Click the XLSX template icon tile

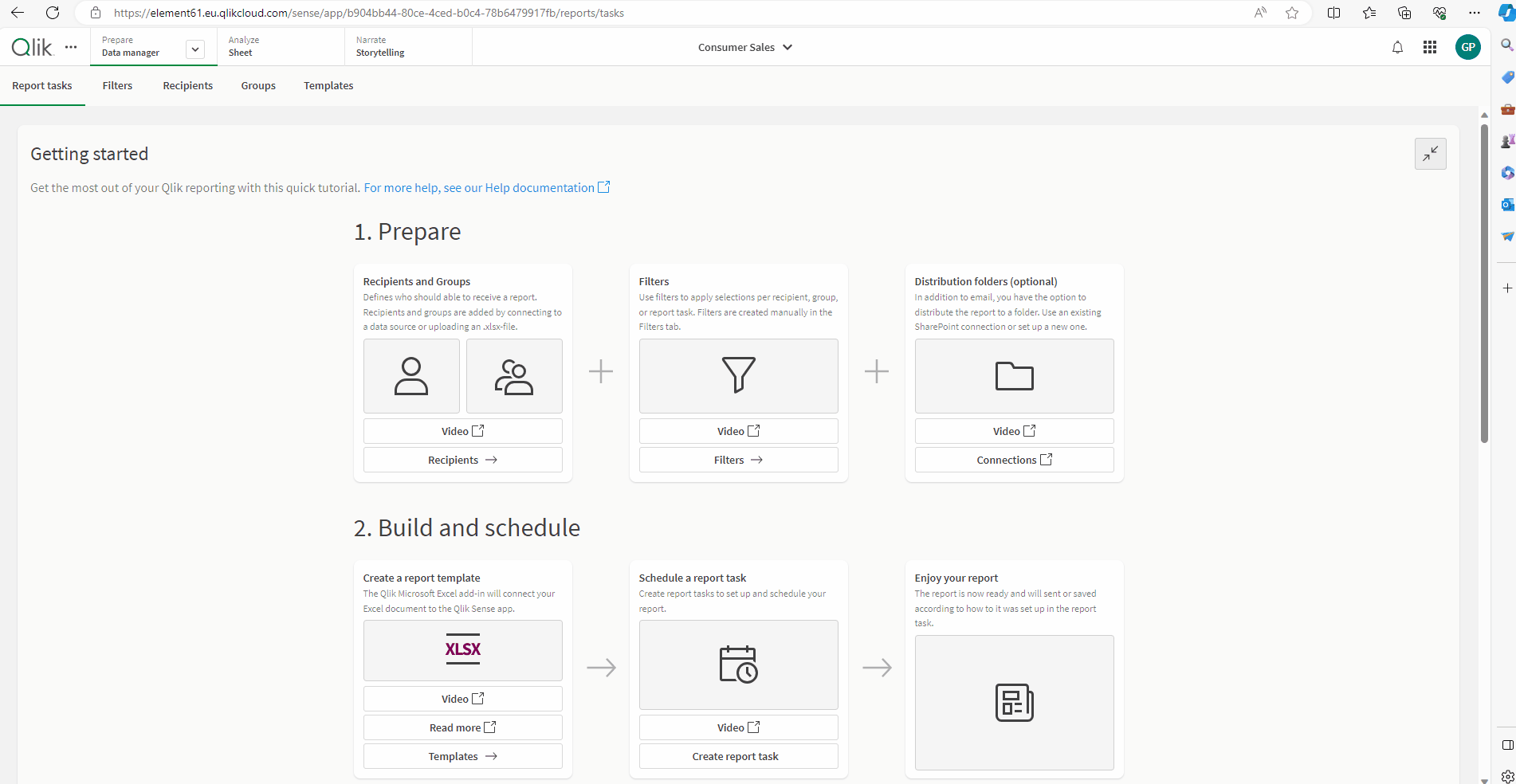(462, 650)
